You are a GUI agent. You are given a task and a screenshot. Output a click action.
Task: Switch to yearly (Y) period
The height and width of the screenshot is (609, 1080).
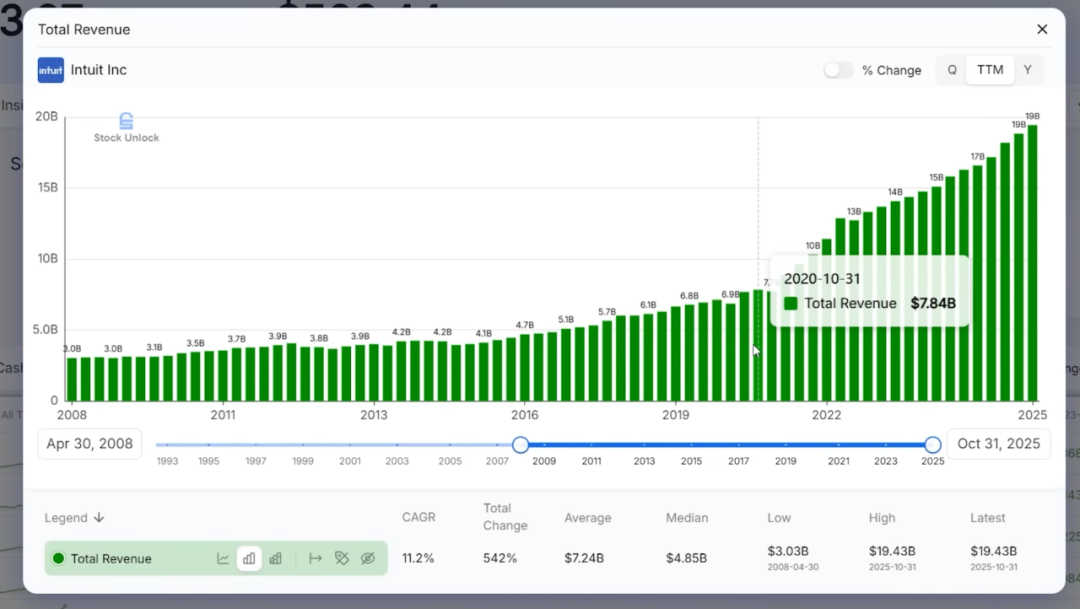pos(1027,70)
